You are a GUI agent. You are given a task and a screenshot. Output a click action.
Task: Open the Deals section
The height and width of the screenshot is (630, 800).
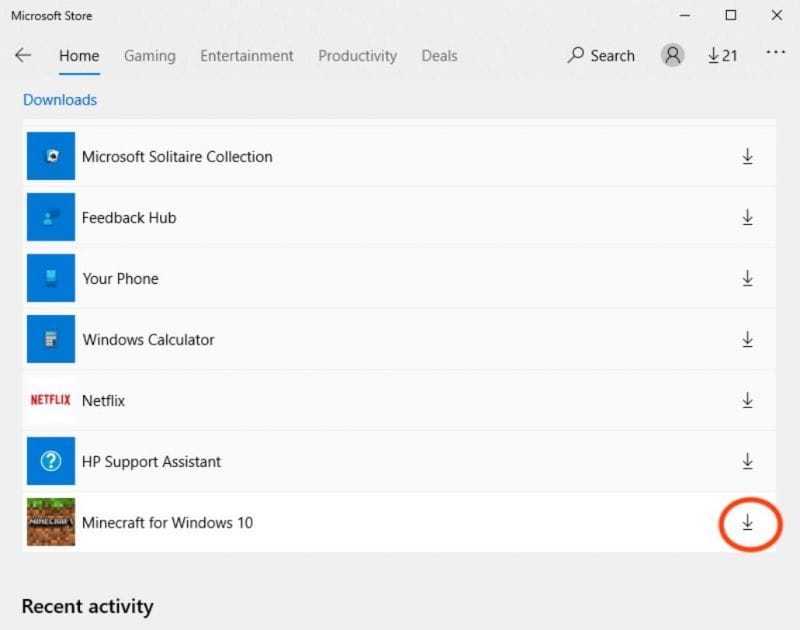(x=439, y=56)
